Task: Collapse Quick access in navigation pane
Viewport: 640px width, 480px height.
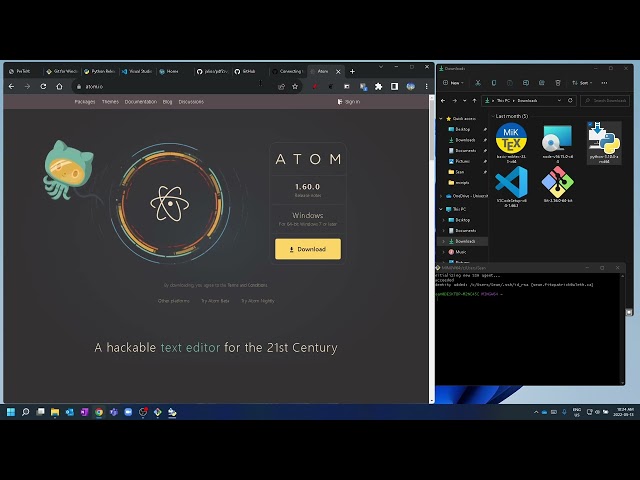Action: click(x=441, y=118)
